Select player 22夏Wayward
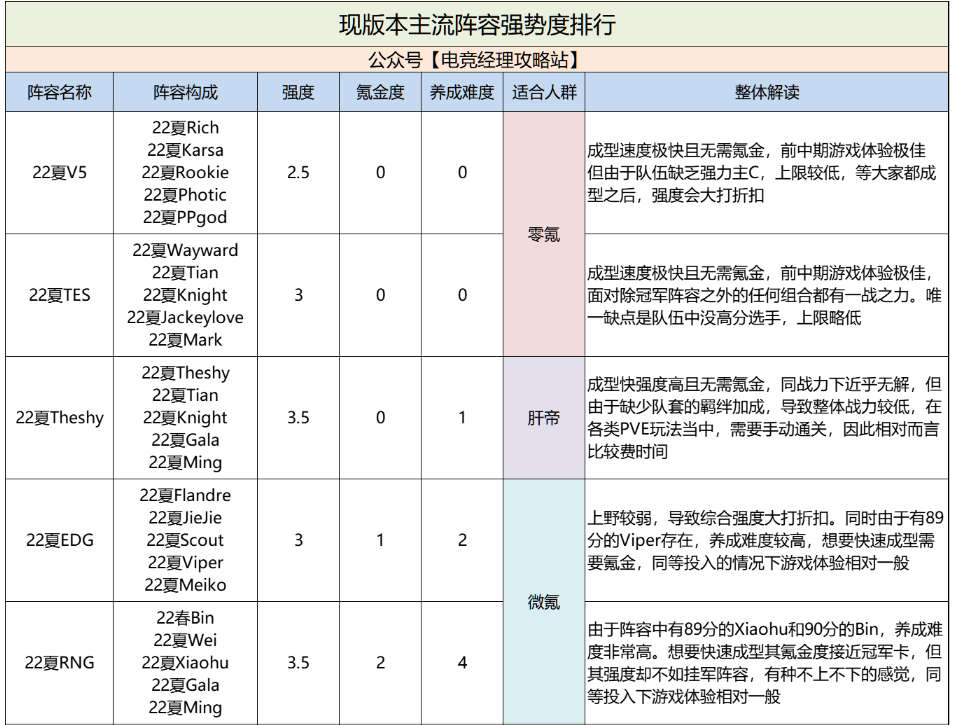 coord(185,250)
